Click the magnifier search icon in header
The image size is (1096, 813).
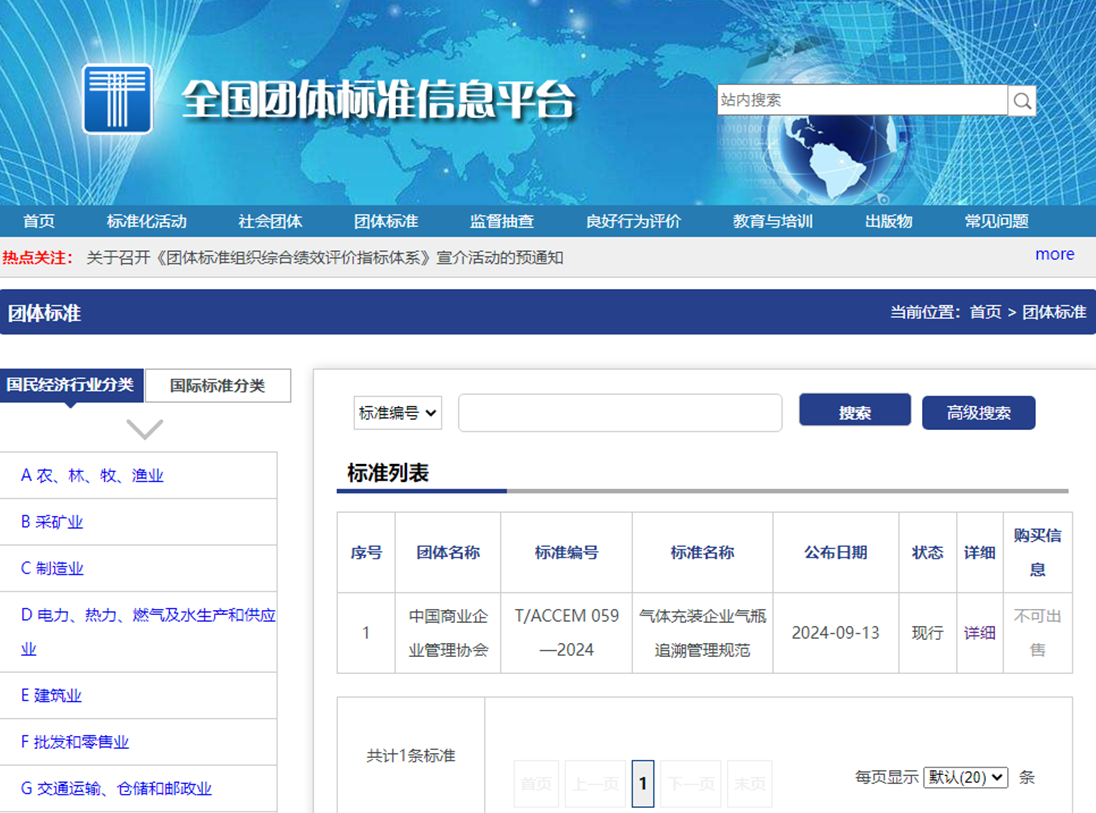click(1022, 100)
